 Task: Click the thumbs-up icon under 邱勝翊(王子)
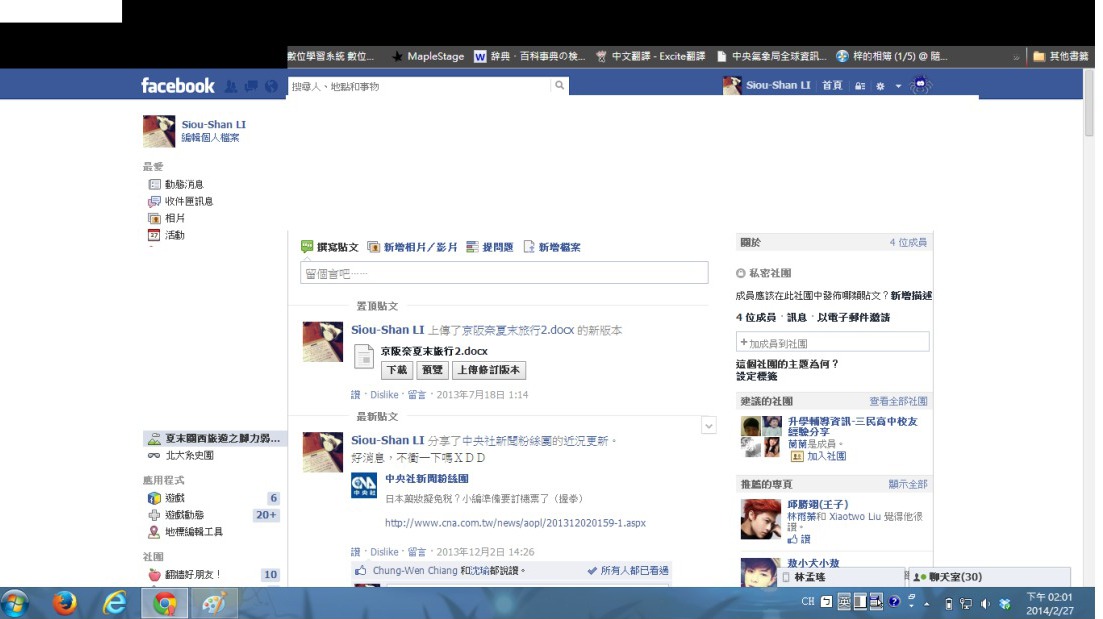coord(793,539)
